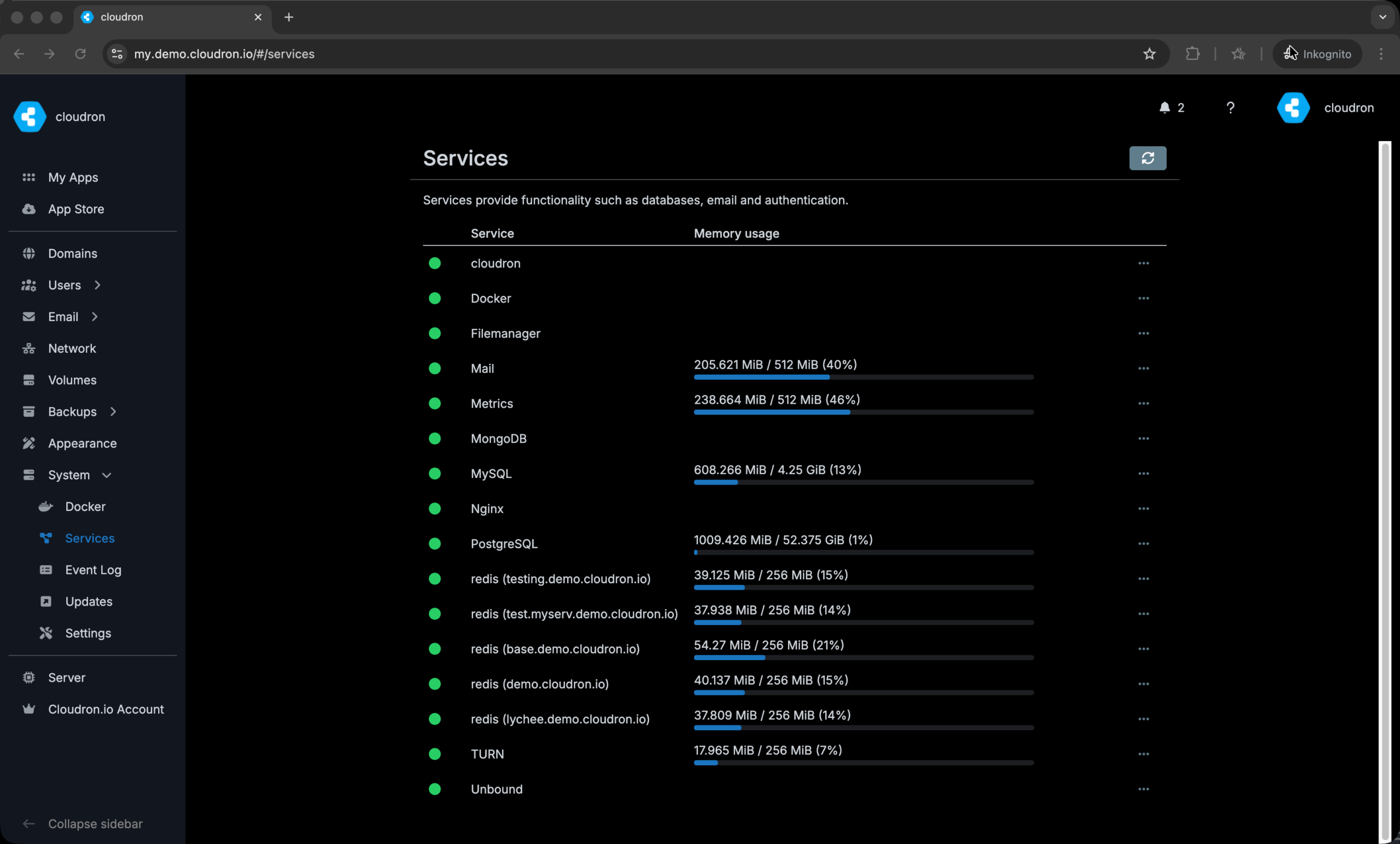Open site information icon in address bar
The height and width of the screenshot is (844, 1400).
(117, 54)
